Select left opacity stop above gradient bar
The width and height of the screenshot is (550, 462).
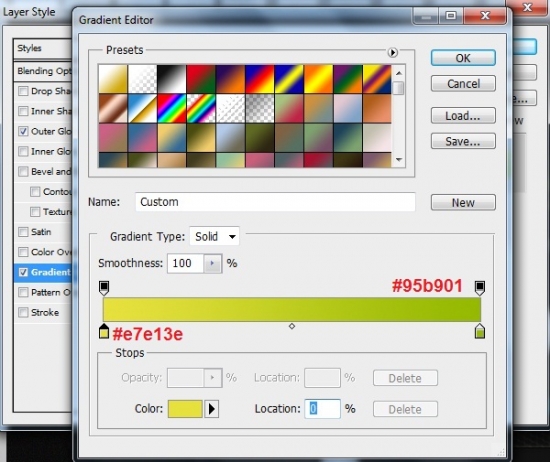(x=104, y=288)
